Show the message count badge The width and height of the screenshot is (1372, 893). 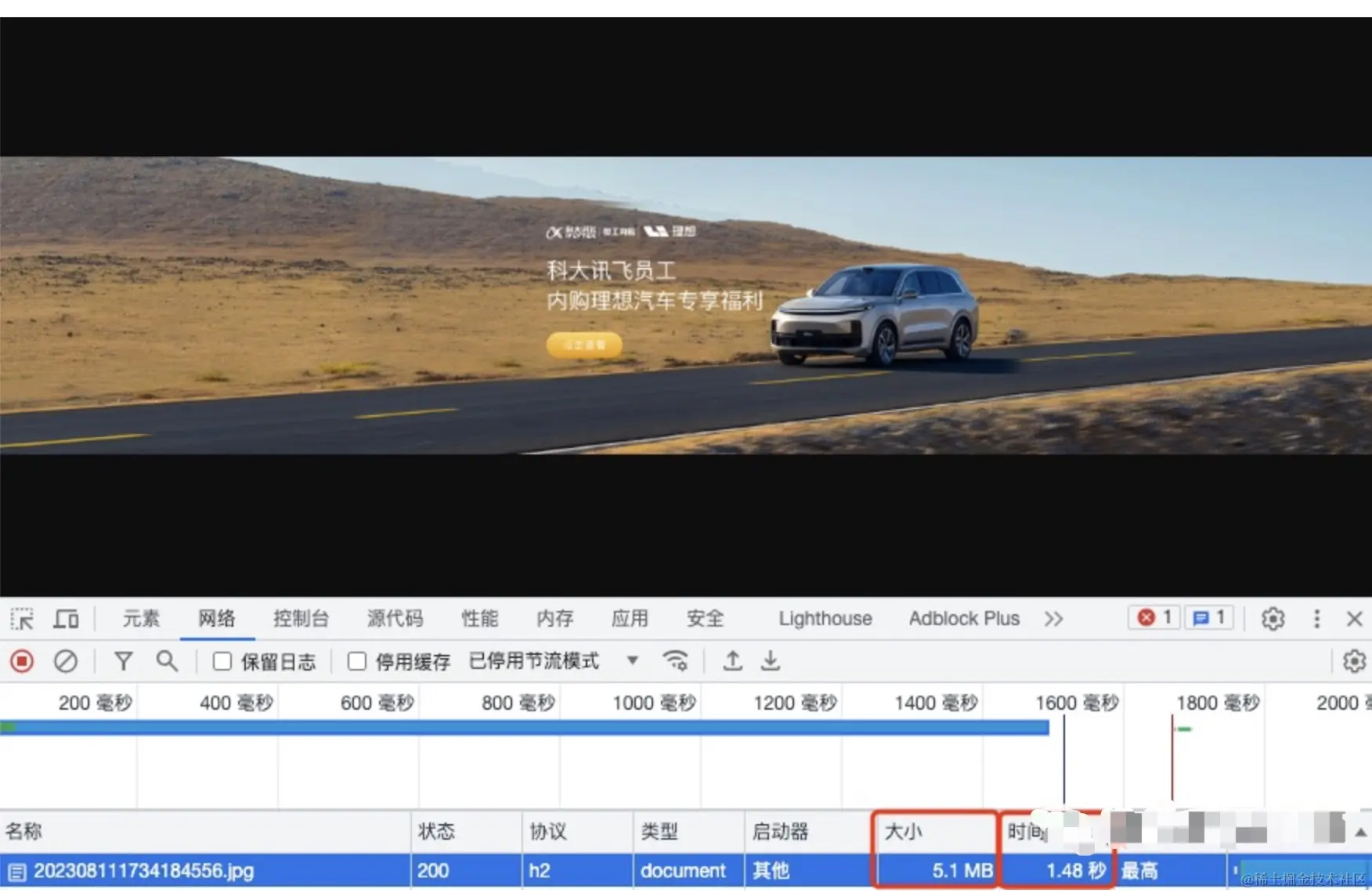tap(1209, 618)
